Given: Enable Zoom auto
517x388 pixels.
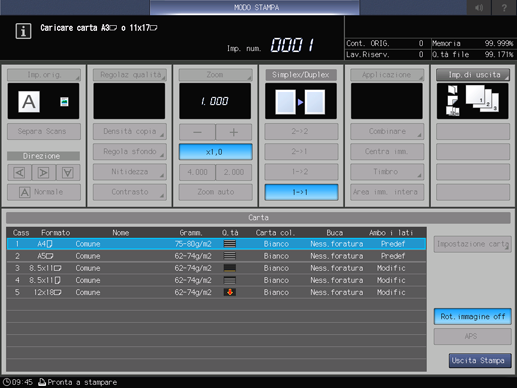Looking at the screenshot, I should point(215,192).
